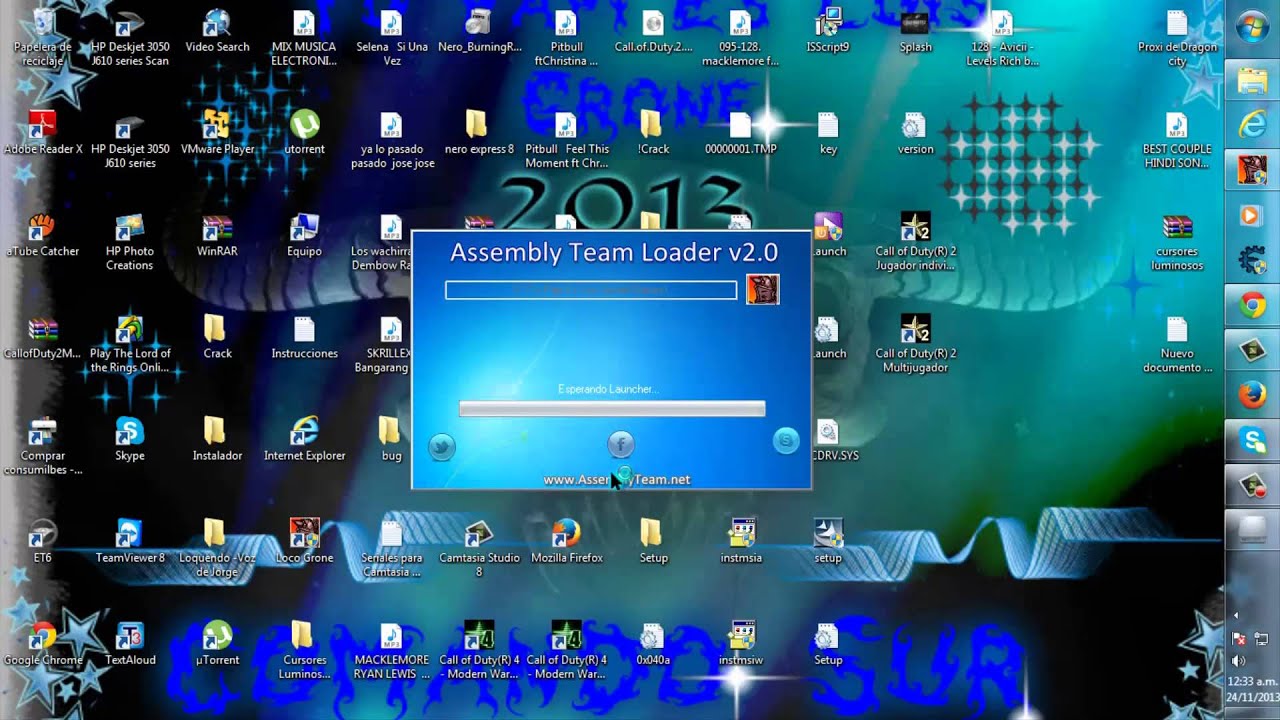This screenshot has width=1280, height=720.
Task: Select the TextAloud desktop icon
Action: (x=129, y=644)
